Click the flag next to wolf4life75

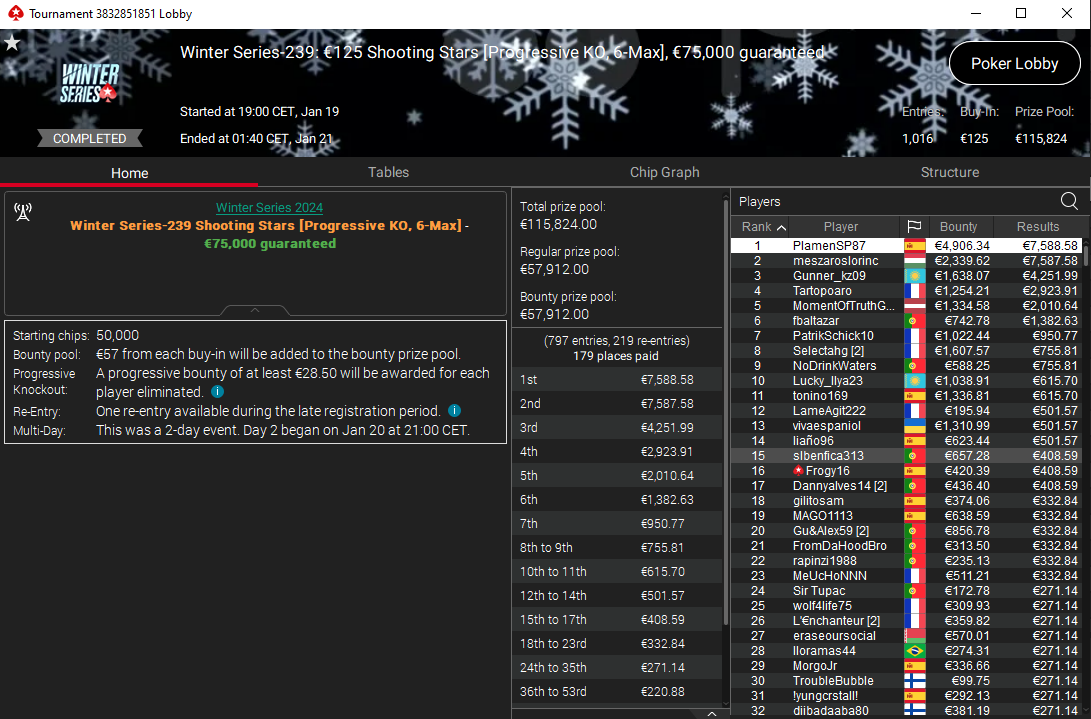coord(914,606)
